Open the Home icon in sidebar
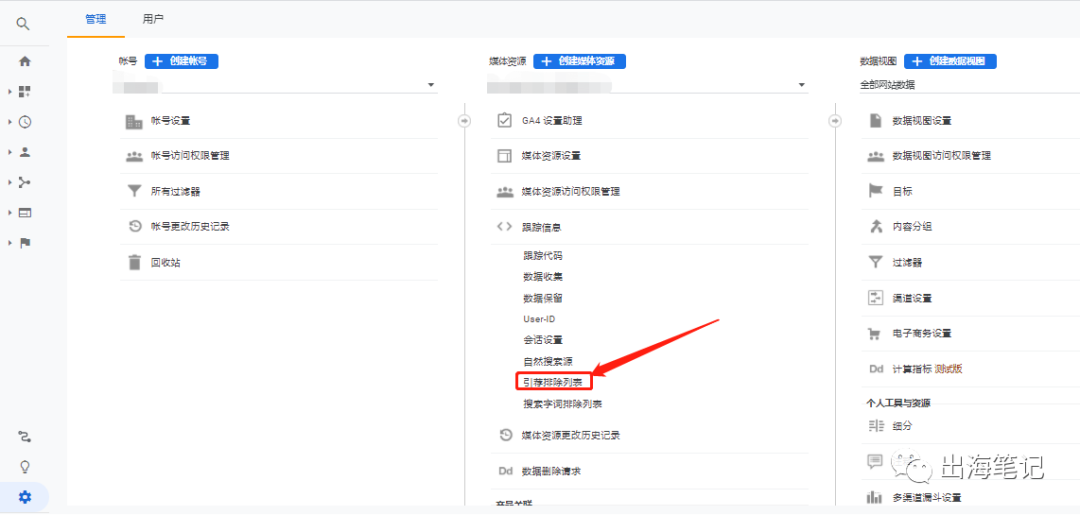Image resolution: width=1080 pixels, height=515 pixels. click(x=25, y=61)
